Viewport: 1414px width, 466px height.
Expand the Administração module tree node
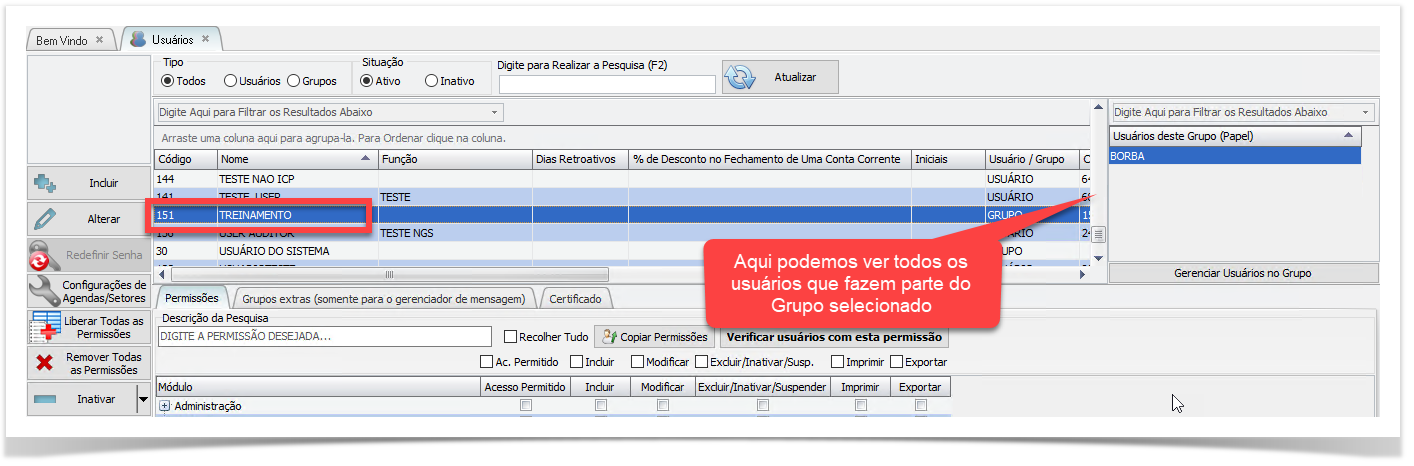click(x=165, y=406)
